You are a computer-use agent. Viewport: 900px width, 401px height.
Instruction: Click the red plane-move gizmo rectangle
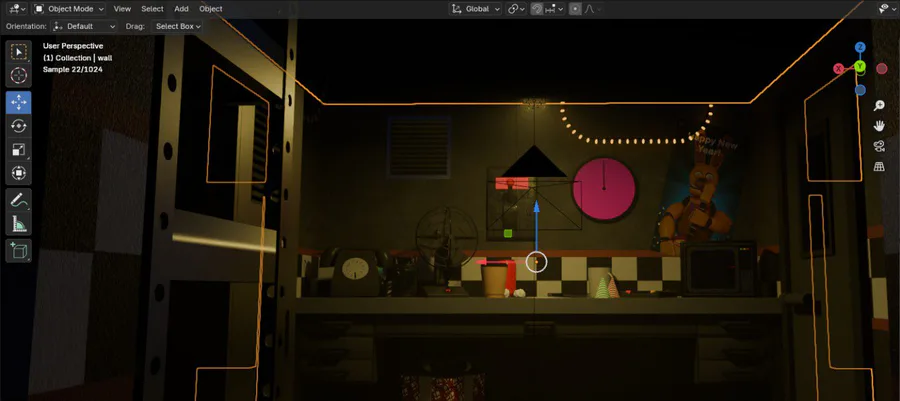(x=512, y=183)
